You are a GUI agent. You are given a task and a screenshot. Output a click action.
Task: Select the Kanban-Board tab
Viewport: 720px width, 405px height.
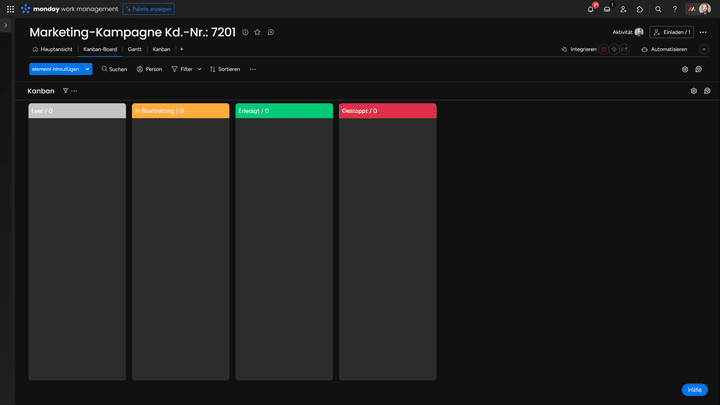(100, 49)
